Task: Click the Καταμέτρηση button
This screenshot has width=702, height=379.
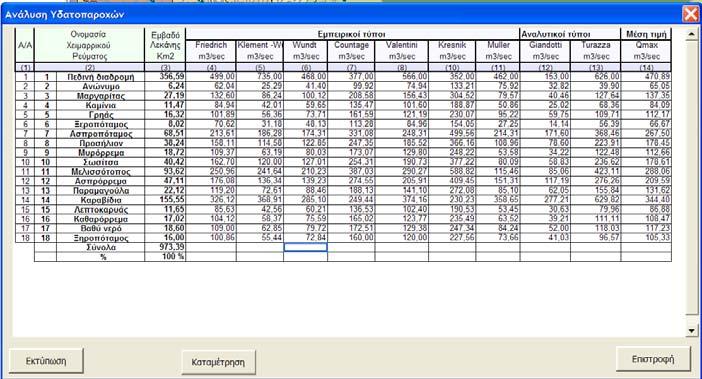Action: click(x=218, y=362)
